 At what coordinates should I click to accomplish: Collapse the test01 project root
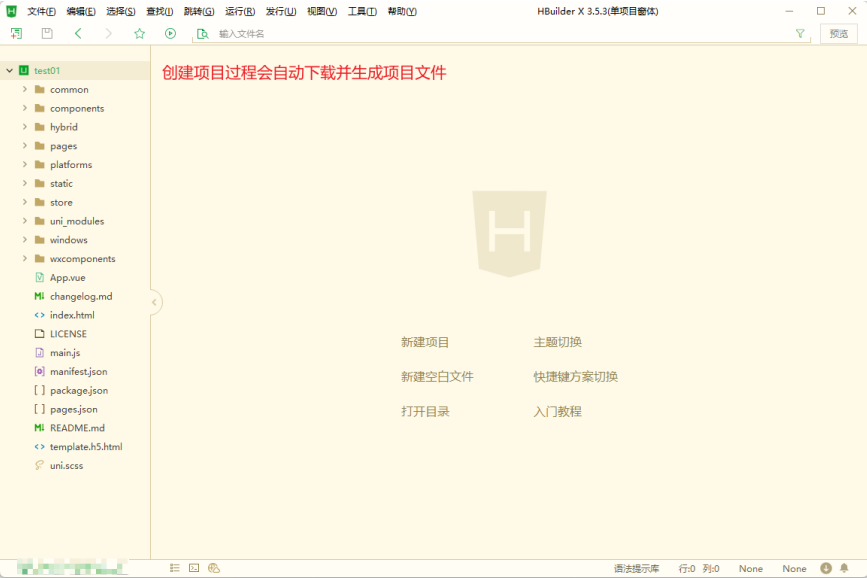[x=9, y=70]
